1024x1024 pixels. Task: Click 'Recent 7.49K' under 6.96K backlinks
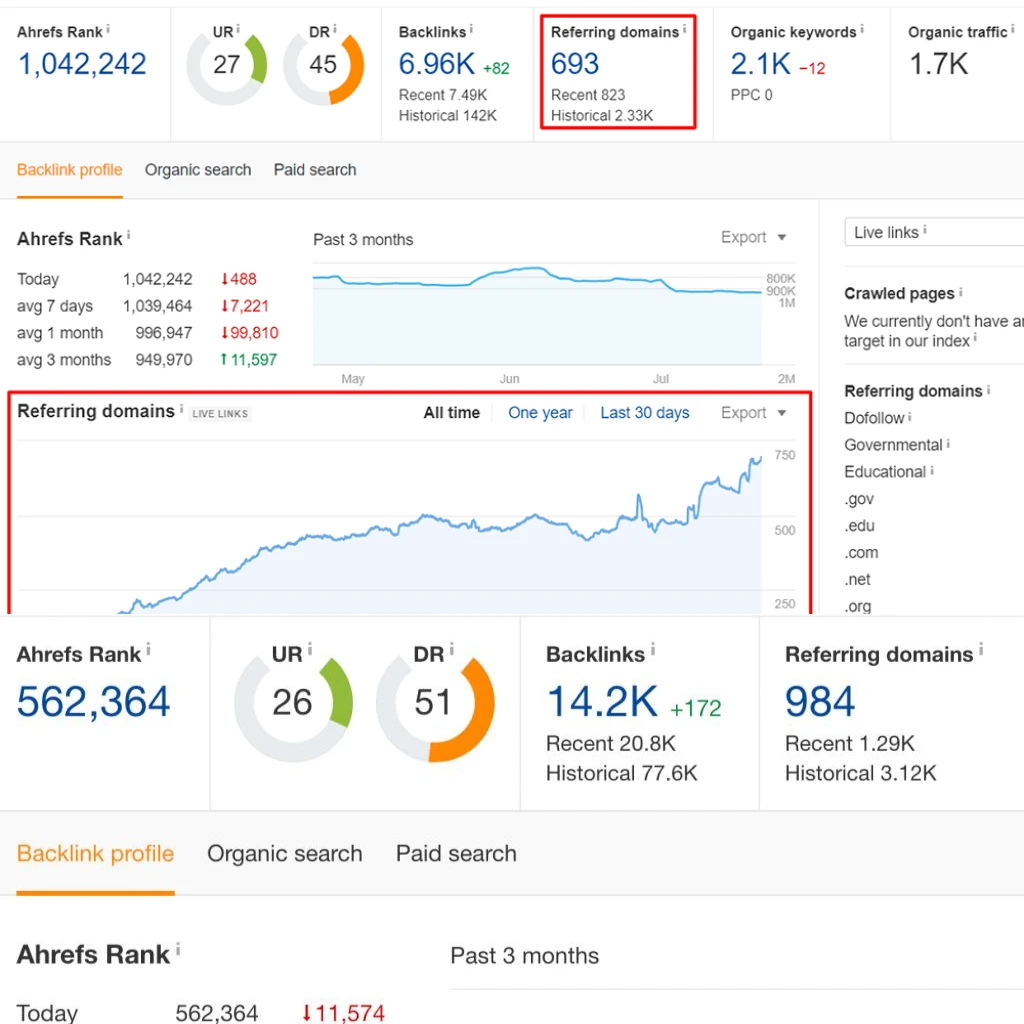443,95
